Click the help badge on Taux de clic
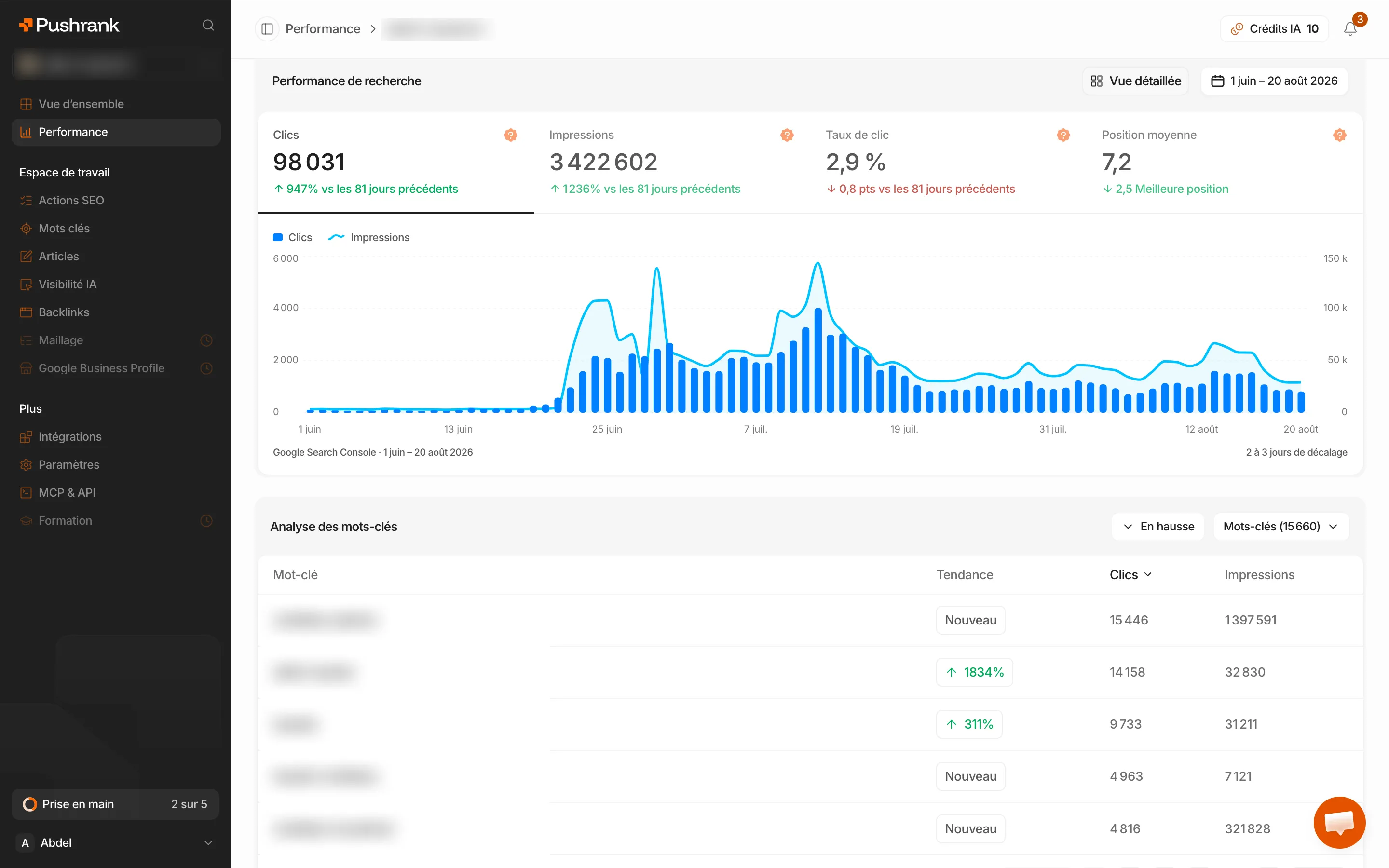The width and height of the screenshot is (1389, 868). [x=1063, y=135]
